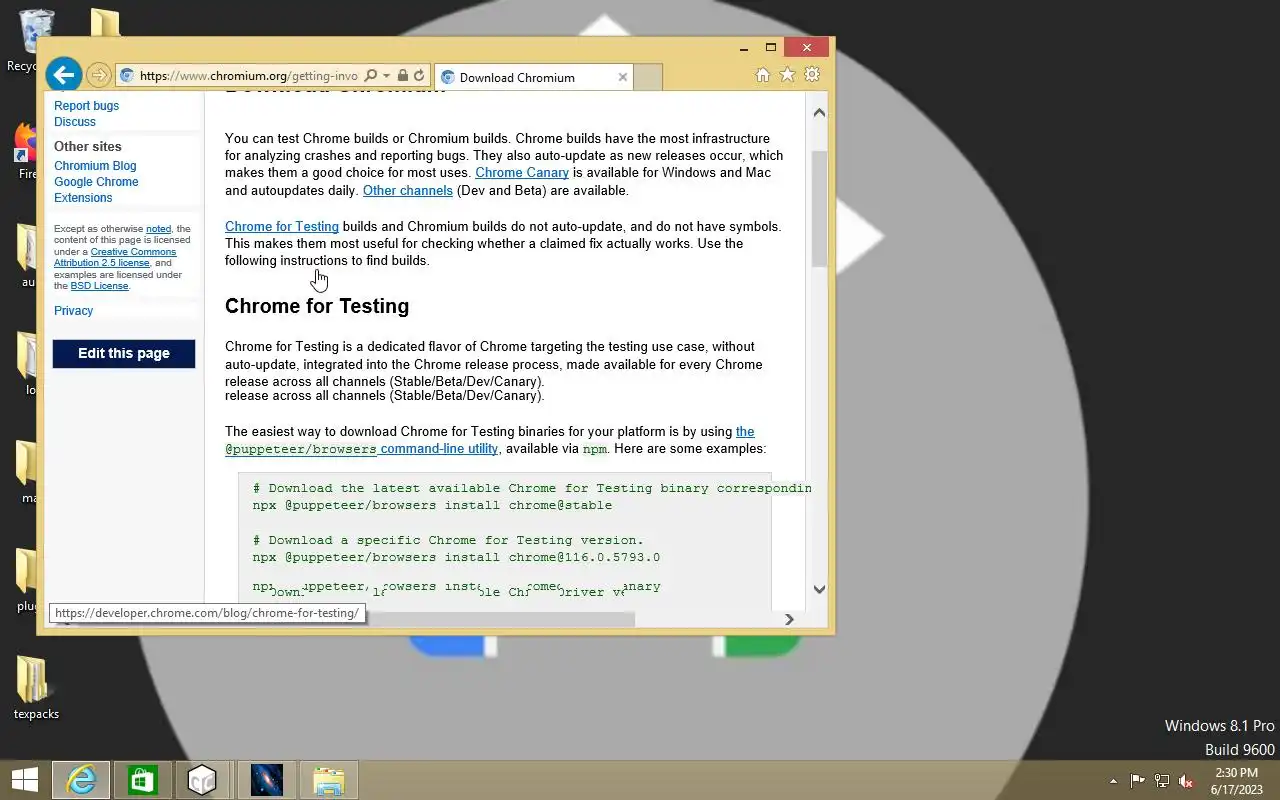Open the Windows Store taskbar icon

pos(142,780)
